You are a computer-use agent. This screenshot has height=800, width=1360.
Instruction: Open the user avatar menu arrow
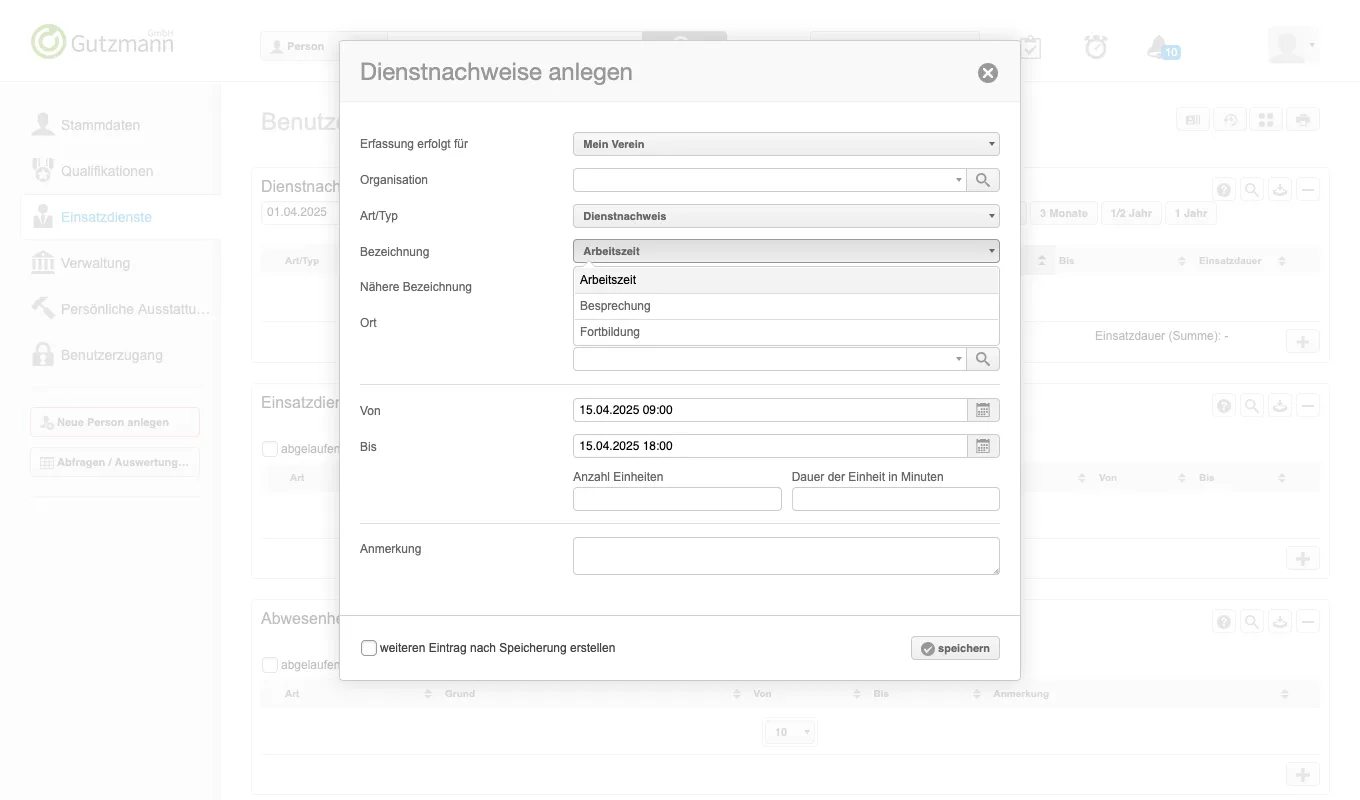[x=1311, y=46]
